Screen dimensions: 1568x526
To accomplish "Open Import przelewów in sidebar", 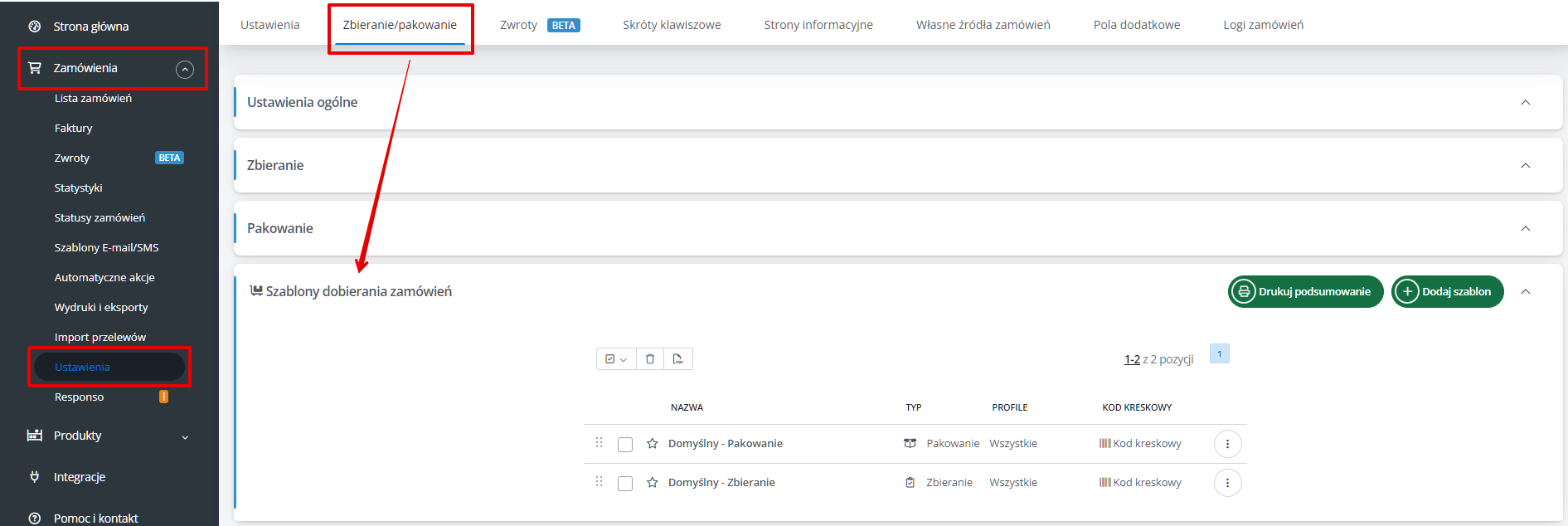I will click(x=100, y=337).
